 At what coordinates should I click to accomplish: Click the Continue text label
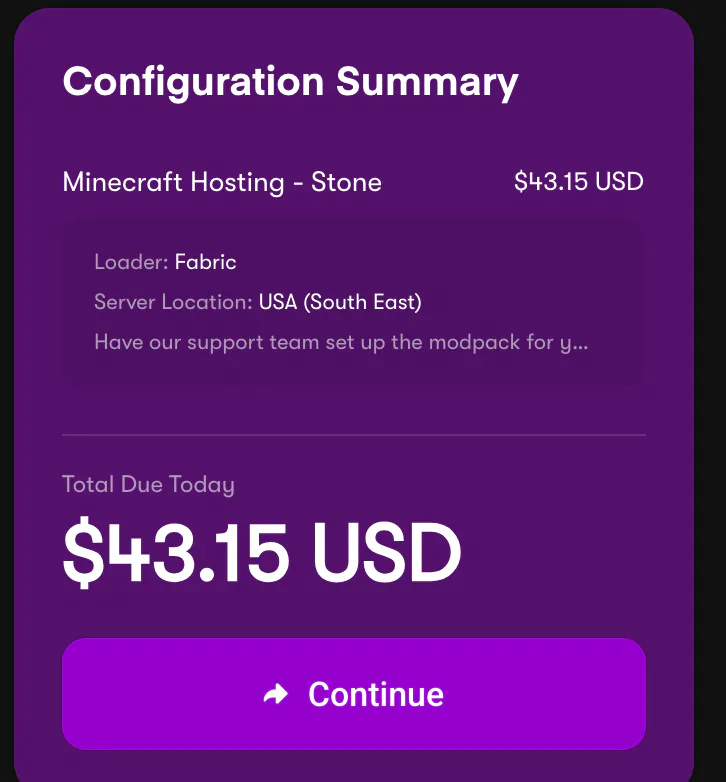tap(376, 694)
